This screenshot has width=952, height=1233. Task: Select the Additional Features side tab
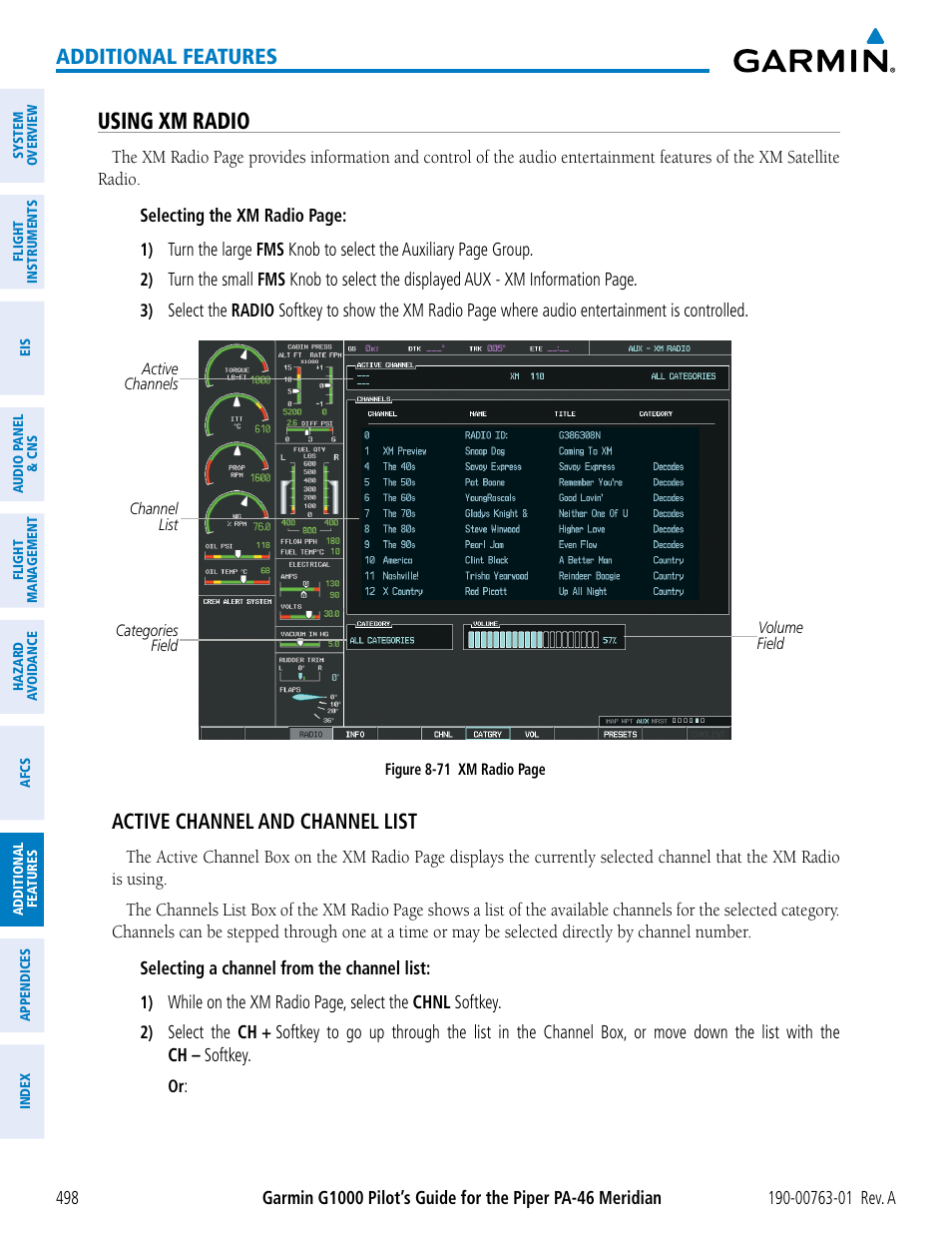22,879
